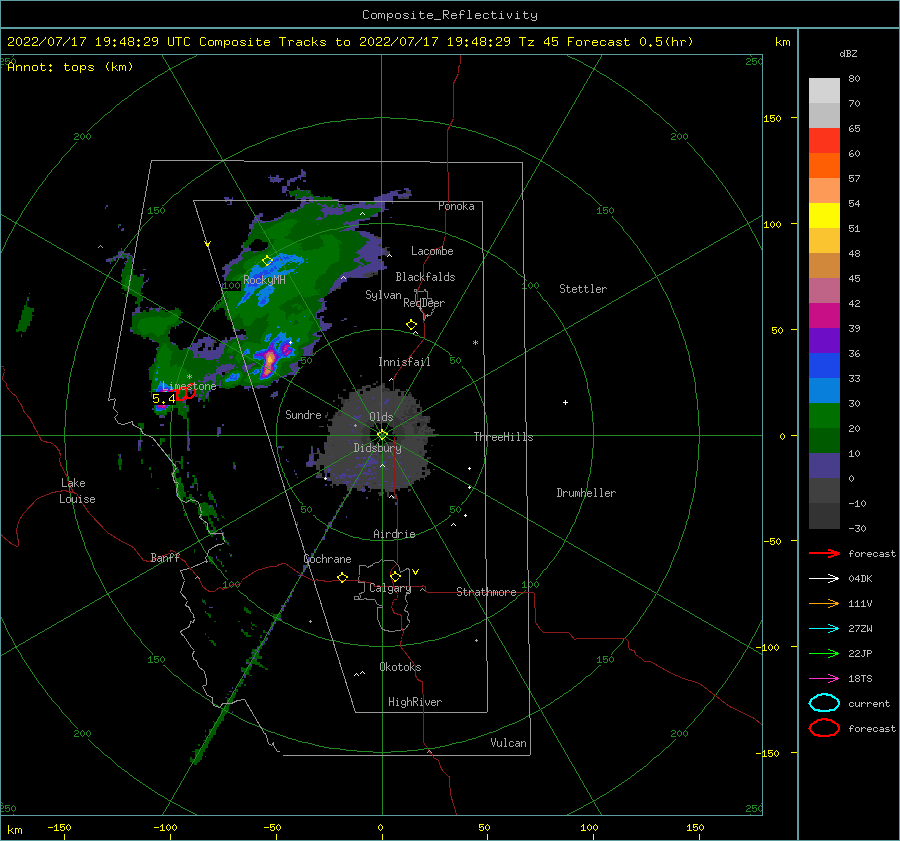This screenshot has width=900, height=841.
Task: Click the Annot: tops (km) label
Action: tap(70, 67)
